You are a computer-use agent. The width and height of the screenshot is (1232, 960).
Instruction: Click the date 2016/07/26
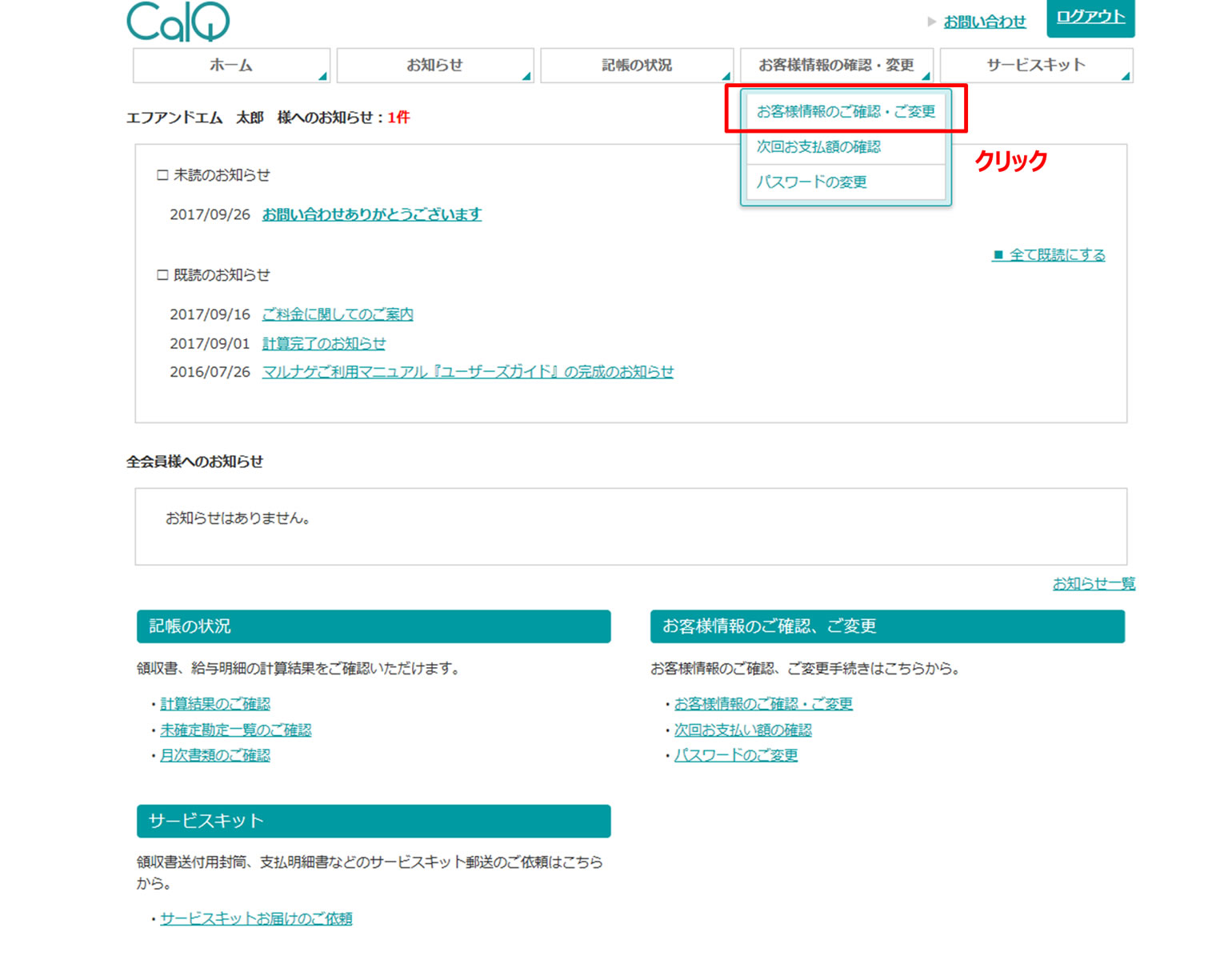coord(210,372)
